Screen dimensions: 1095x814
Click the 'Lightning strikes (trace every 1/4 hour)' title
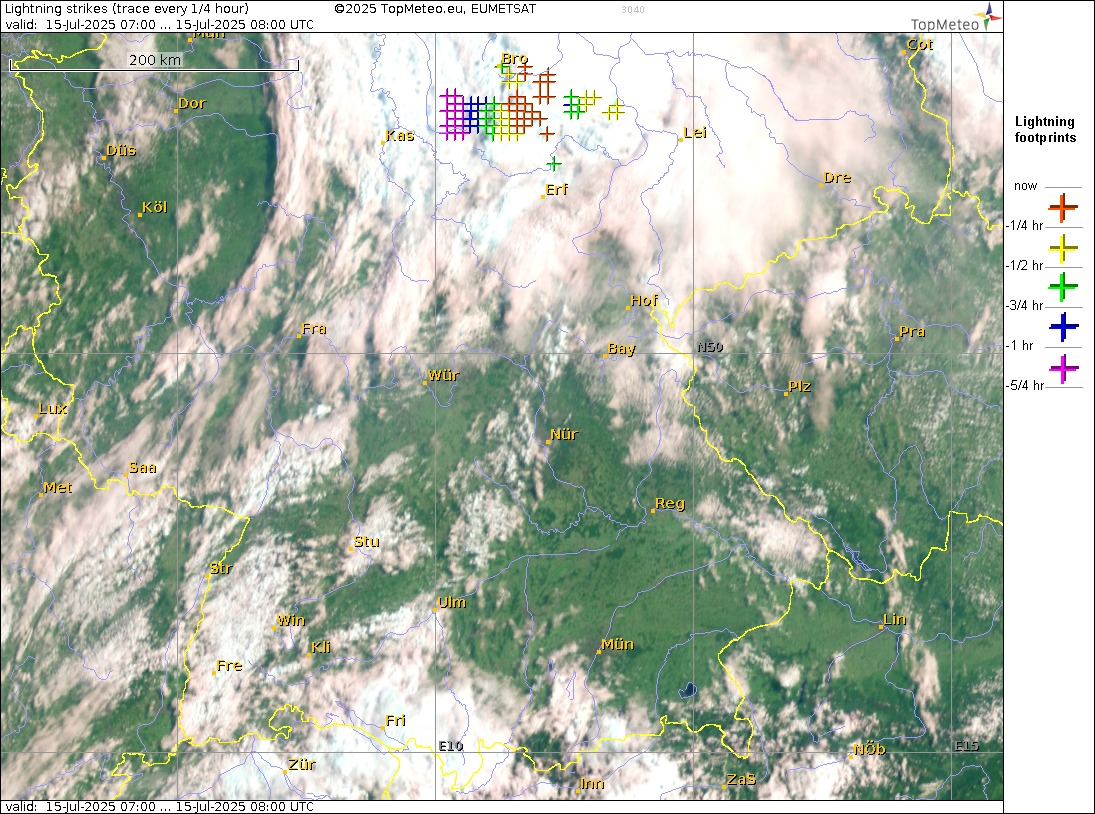[126, 9]
